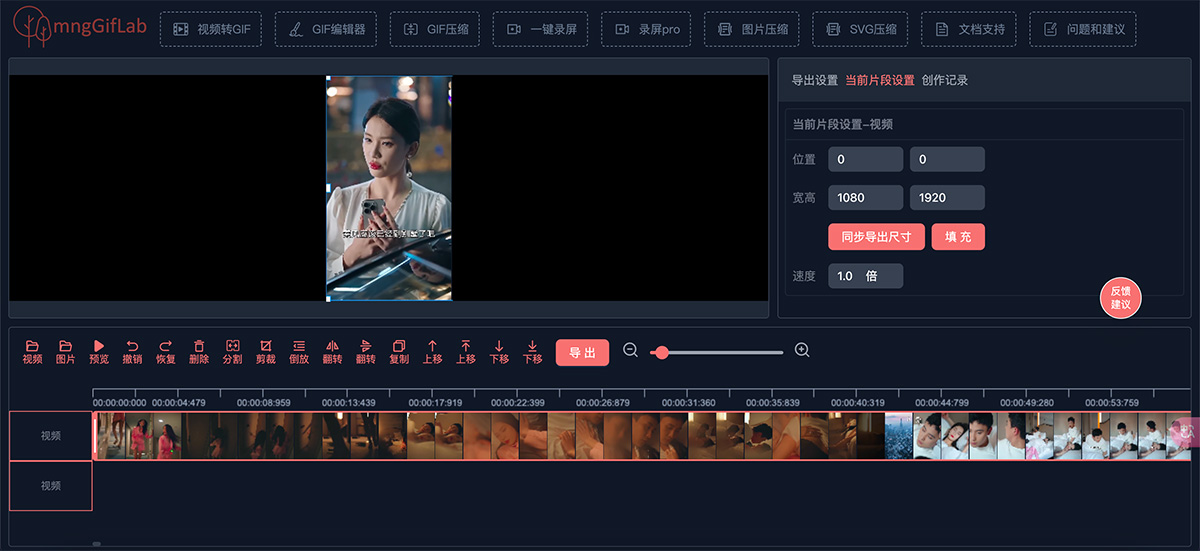
Task: Click the 倒放 reverse playback icon
Action: 299,346
